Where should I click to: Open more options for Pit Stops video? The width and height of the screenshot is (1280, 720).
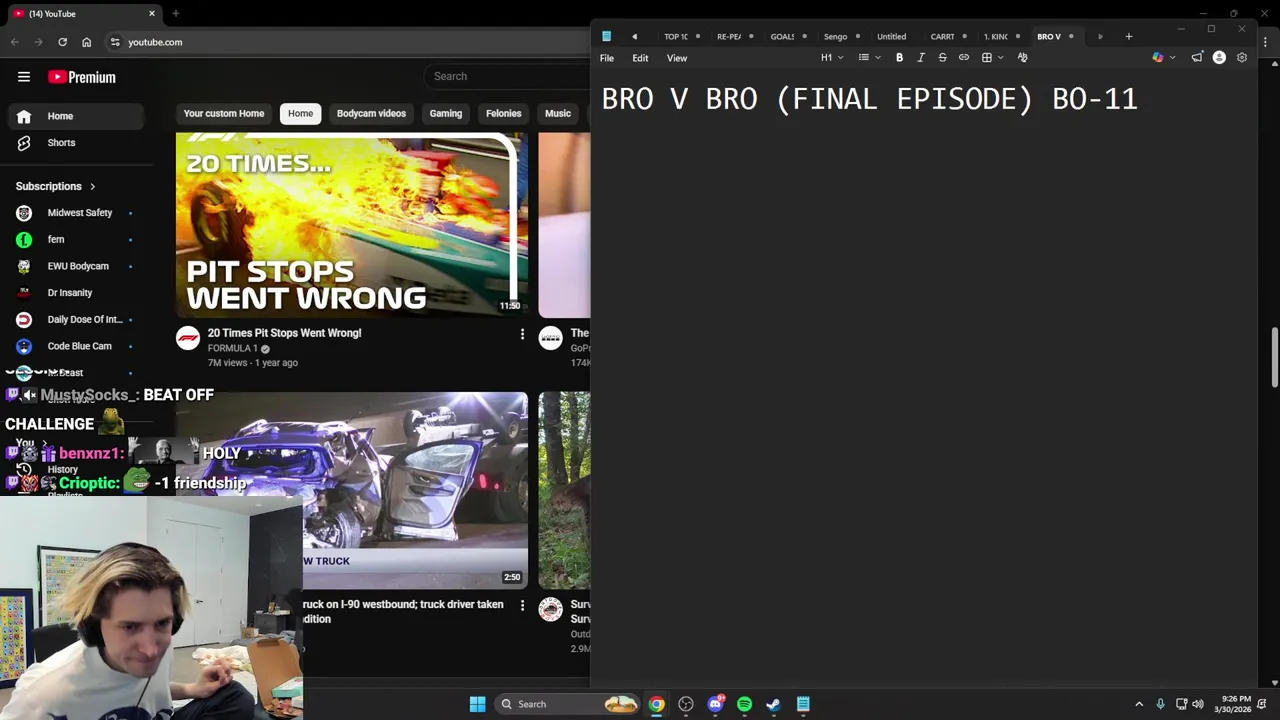pos(522,334)
